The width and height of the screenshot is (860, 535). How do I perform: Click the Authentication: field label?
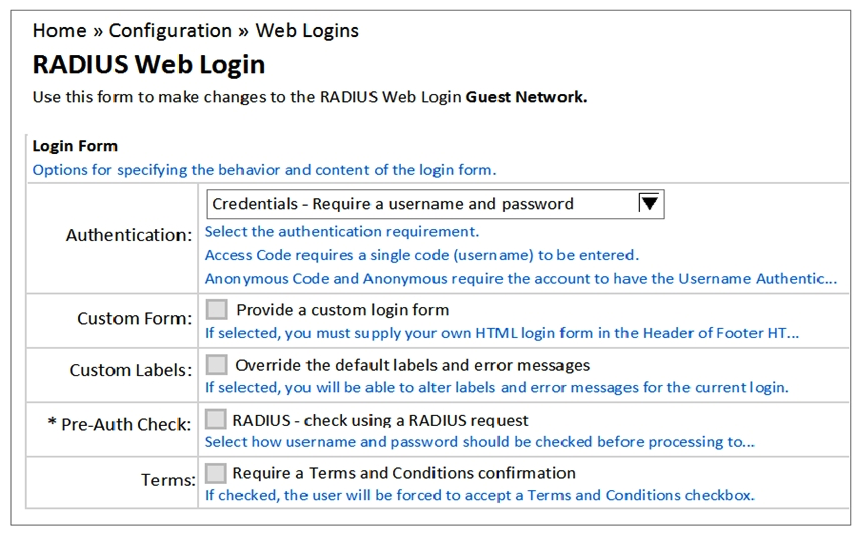[x=129, y=235]
